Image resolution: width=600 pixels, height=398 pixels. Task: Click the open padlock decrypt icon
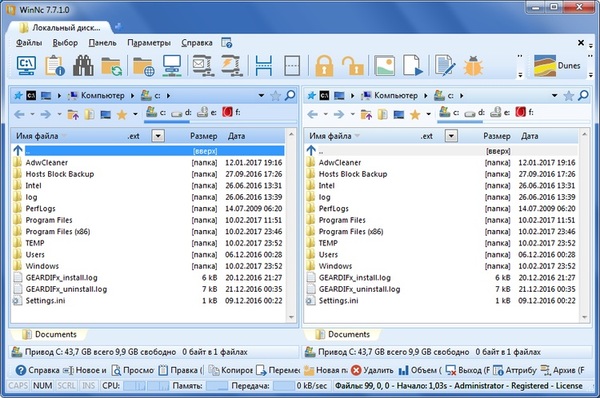pyautogui.click(x=352, y=65)
